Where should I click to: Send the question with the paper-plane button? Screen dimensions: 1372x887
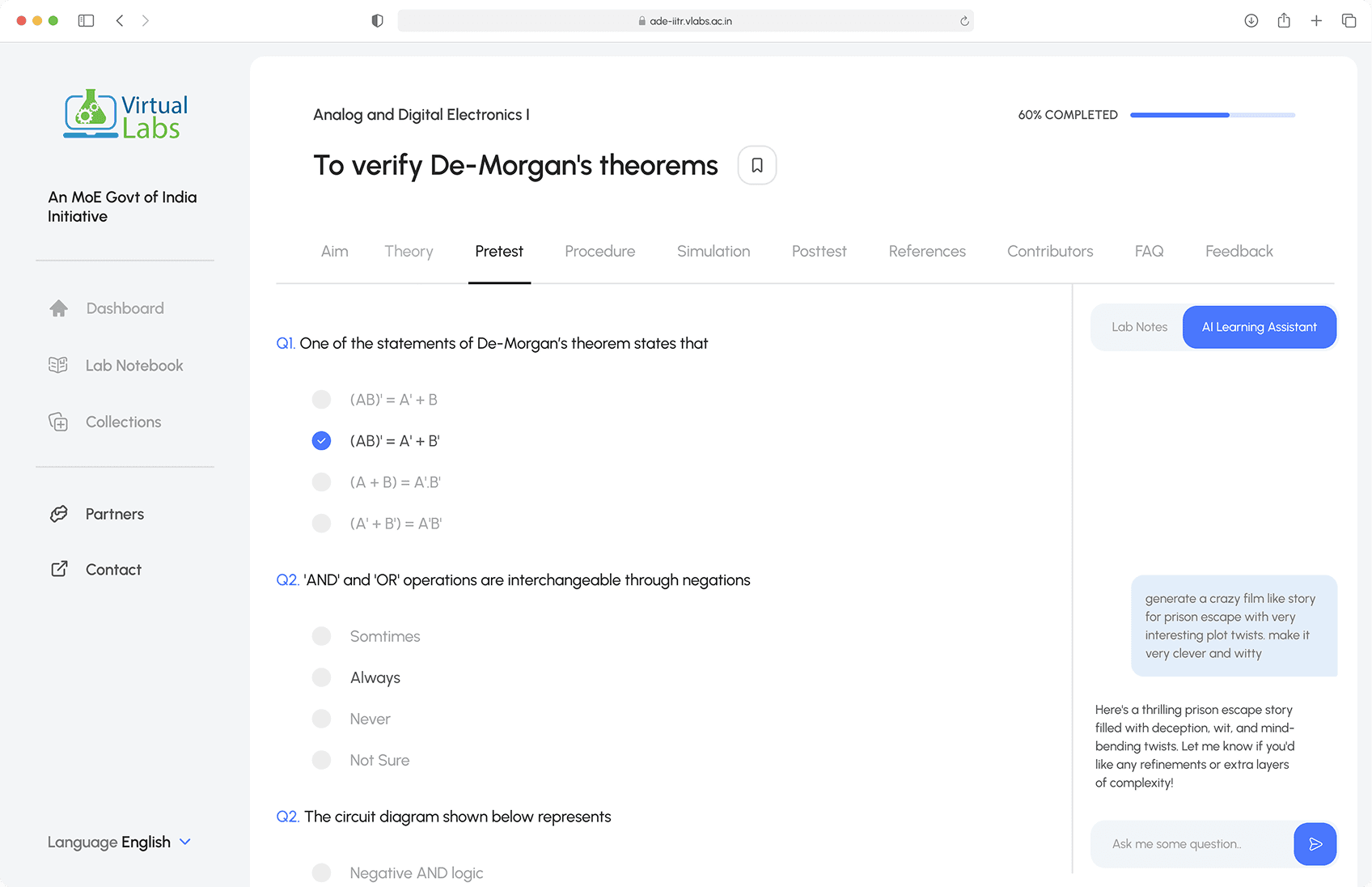pos(1315,844)
